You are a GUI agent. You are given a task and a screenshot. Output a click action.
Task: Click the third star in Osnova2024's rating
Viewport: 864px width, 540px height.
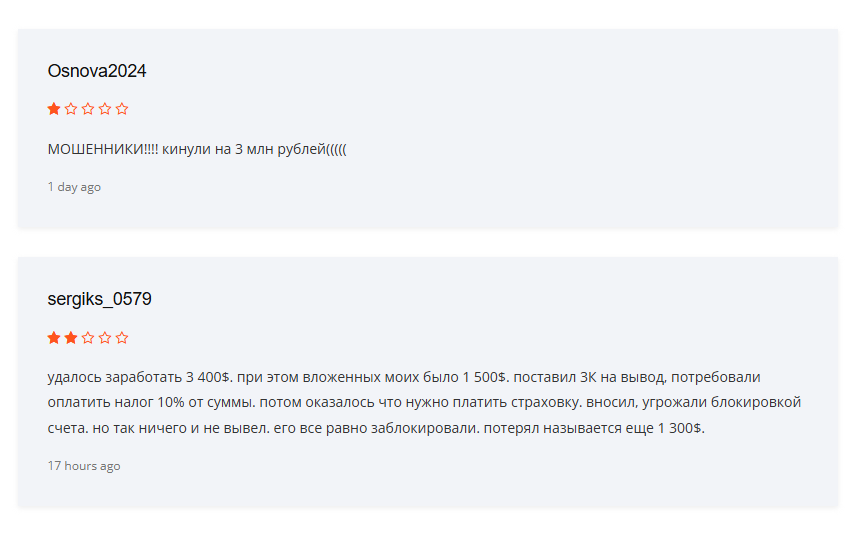point(88,109)
